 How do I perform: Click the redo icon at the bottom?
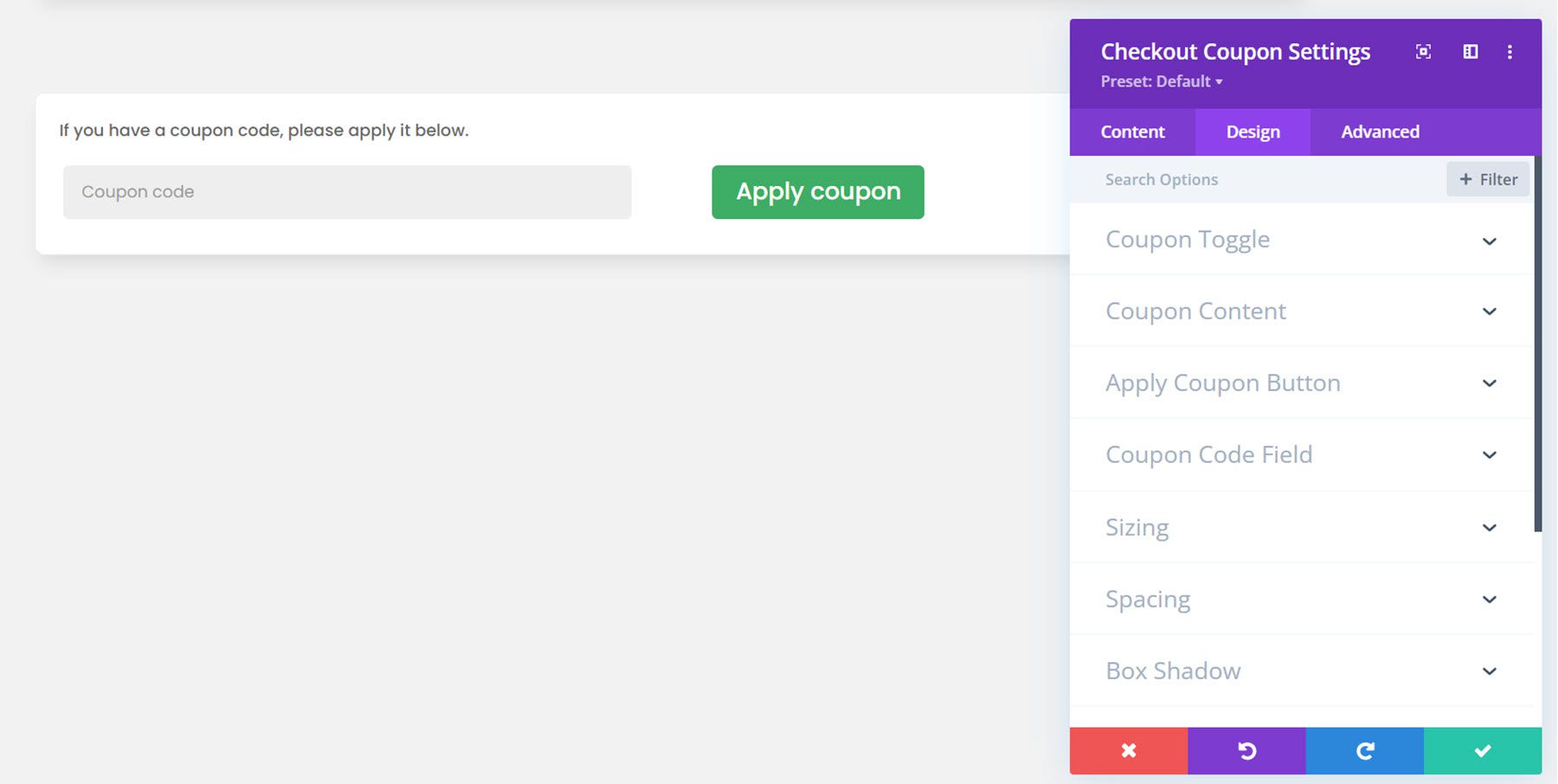[x=1363, y=750]
